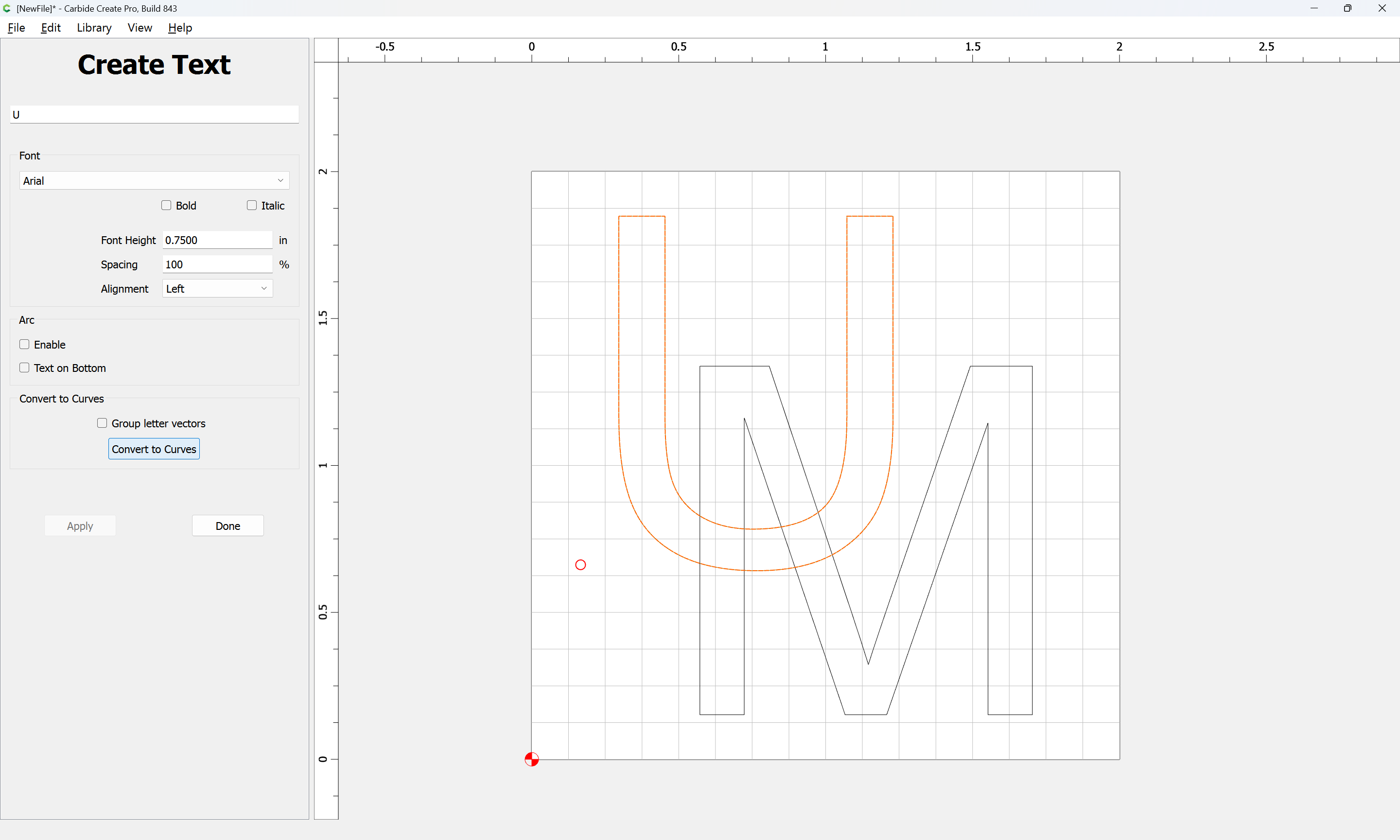This screenshot has height=840, width=1400.
Task: Open the Alignment dropdown
Action: 217,288
